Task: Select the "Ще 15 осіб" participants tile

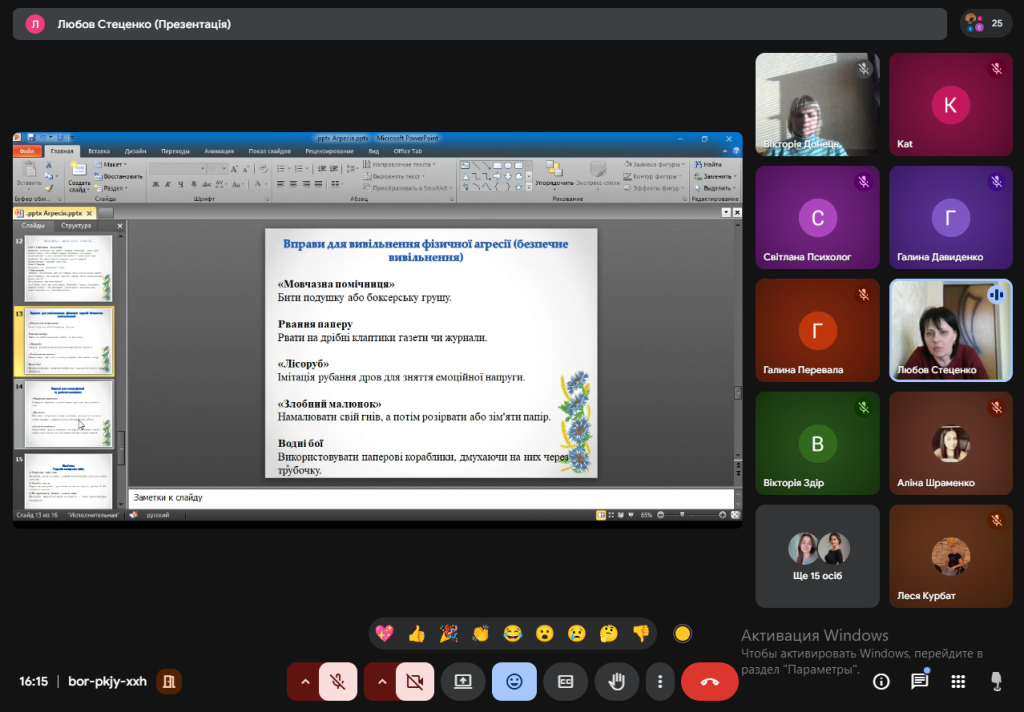Action: pyautogui.click(x=817, y=556)
